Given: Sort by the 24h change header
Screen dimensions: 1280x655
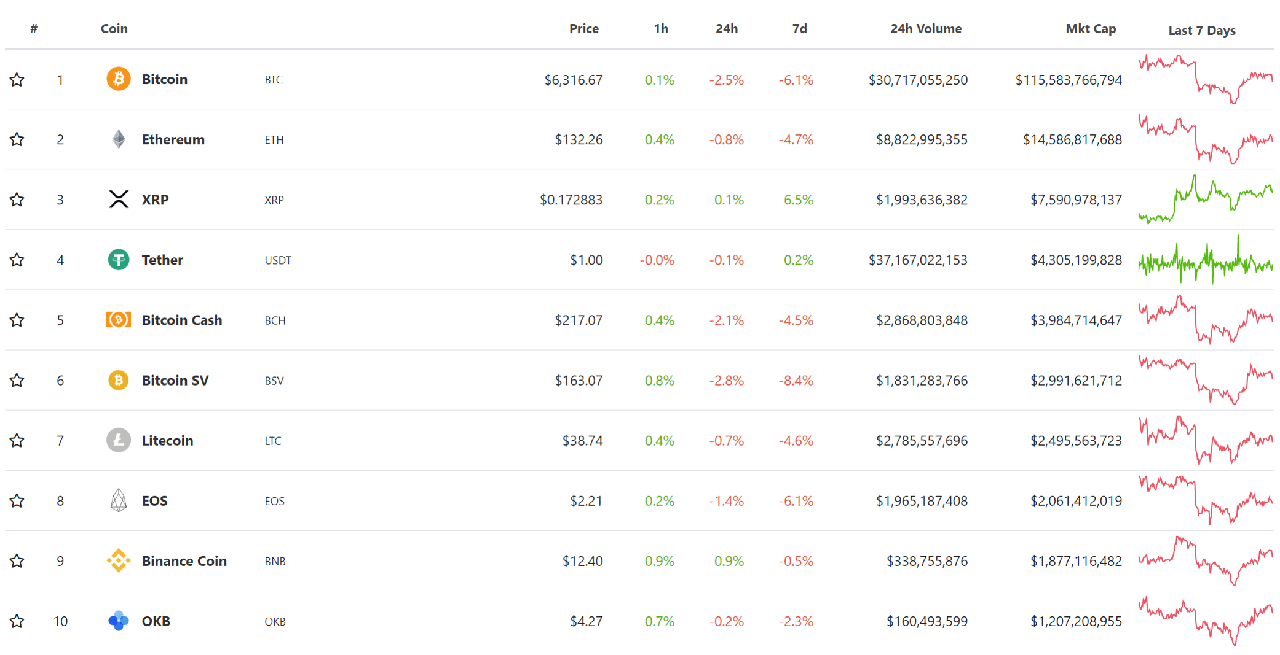Looking at the screenshot, I should pos(727,29).
